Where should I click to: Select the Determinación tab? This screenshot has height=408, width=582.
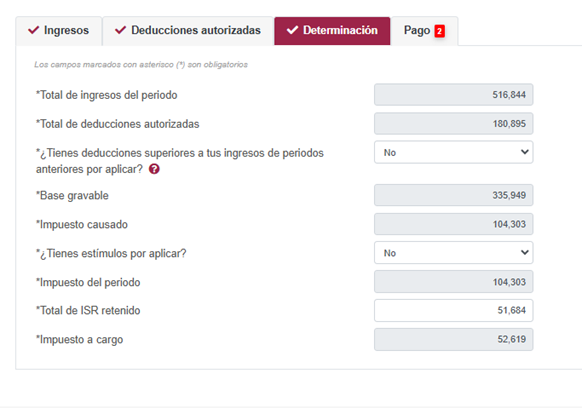[x=332, y=31]
